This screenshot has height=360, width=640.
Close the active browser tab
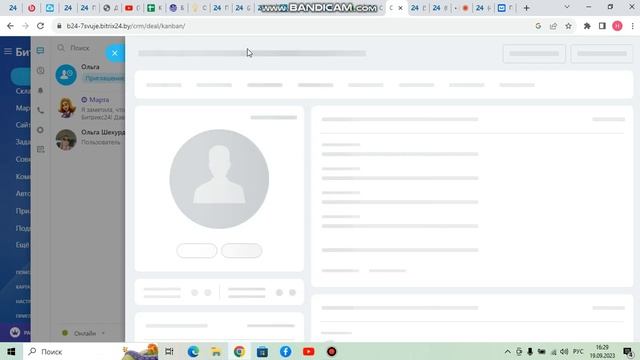point(400,8)
